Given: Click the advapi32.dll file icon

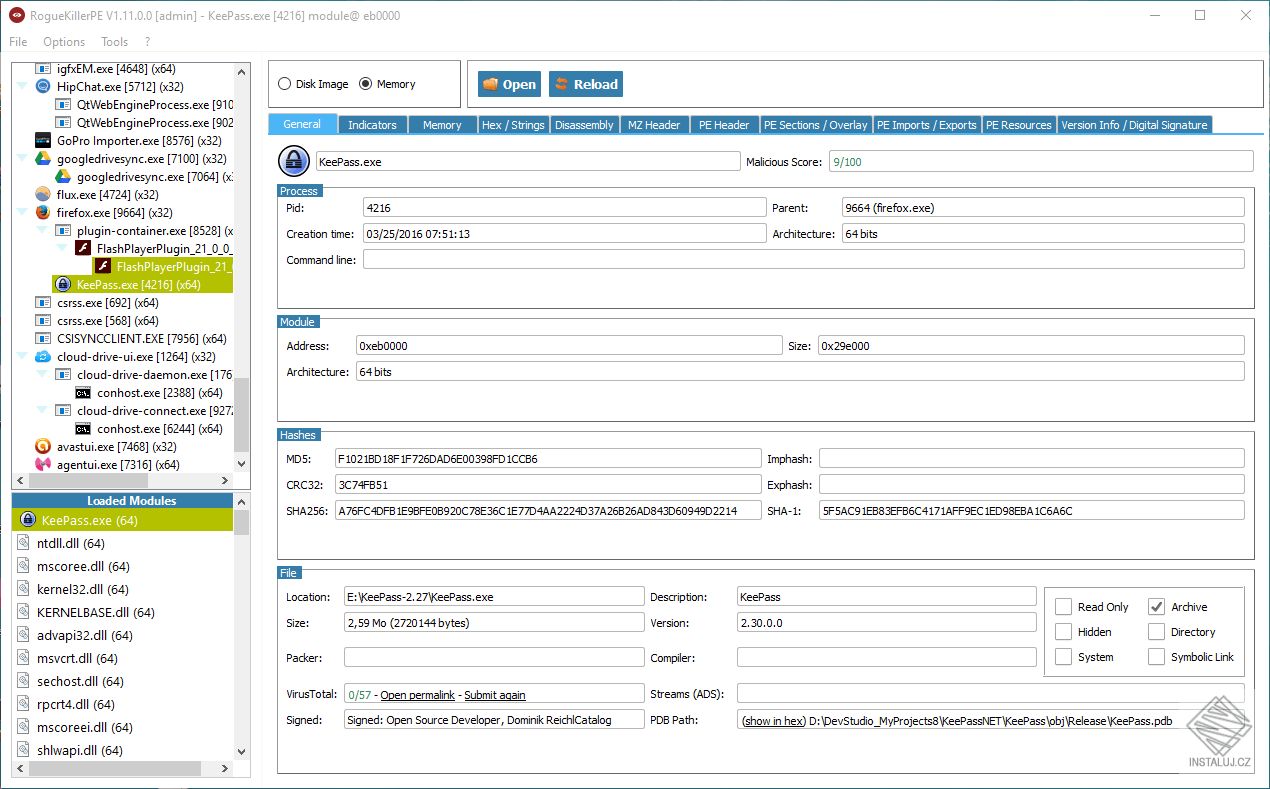Looking at the screenshot, I should point(25,635).
